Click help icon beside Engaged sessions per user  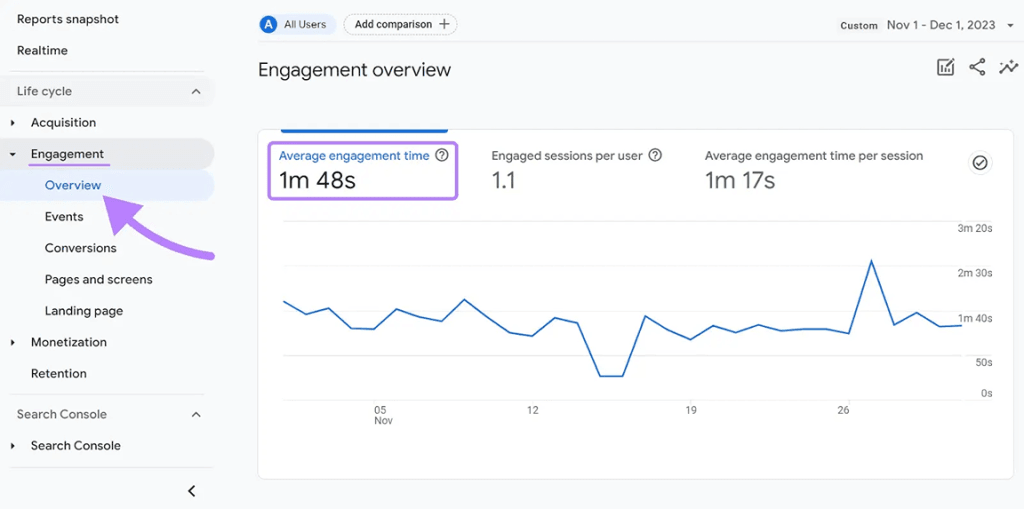tap(655, 156)
